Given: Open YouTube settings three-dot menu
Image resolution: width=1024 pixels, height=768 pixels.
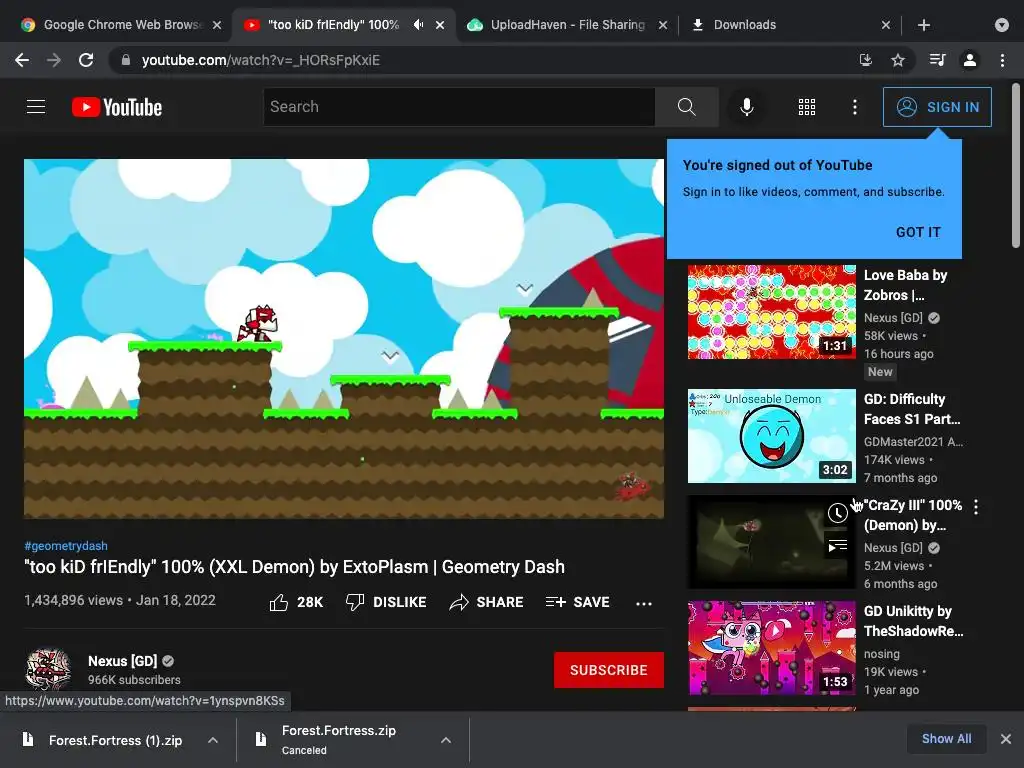Looking at the screenshot, I should point(855,106).
